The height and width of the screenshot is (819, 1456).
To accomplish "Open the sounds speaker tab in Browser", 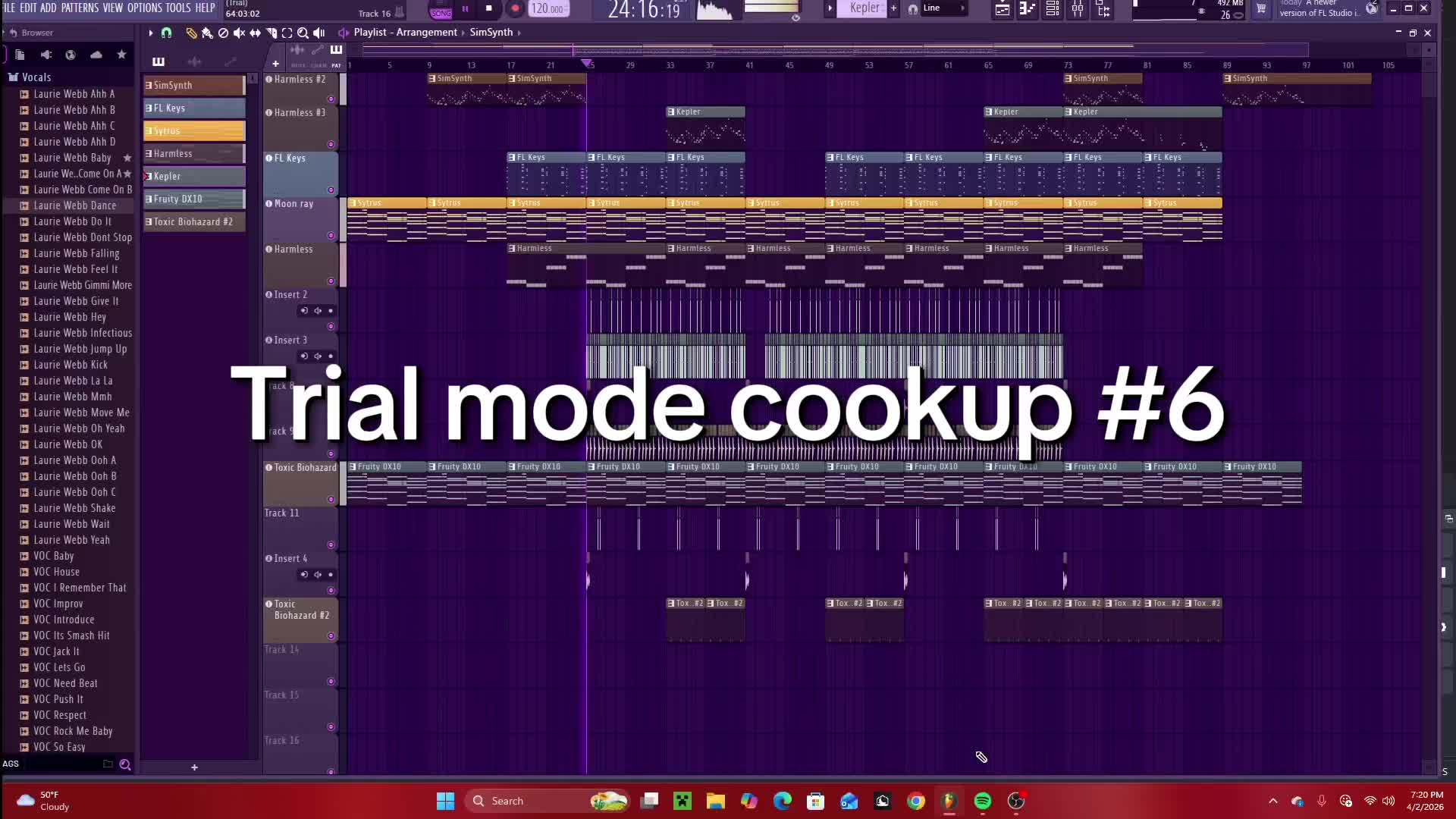I will click(x=45, y=55).
